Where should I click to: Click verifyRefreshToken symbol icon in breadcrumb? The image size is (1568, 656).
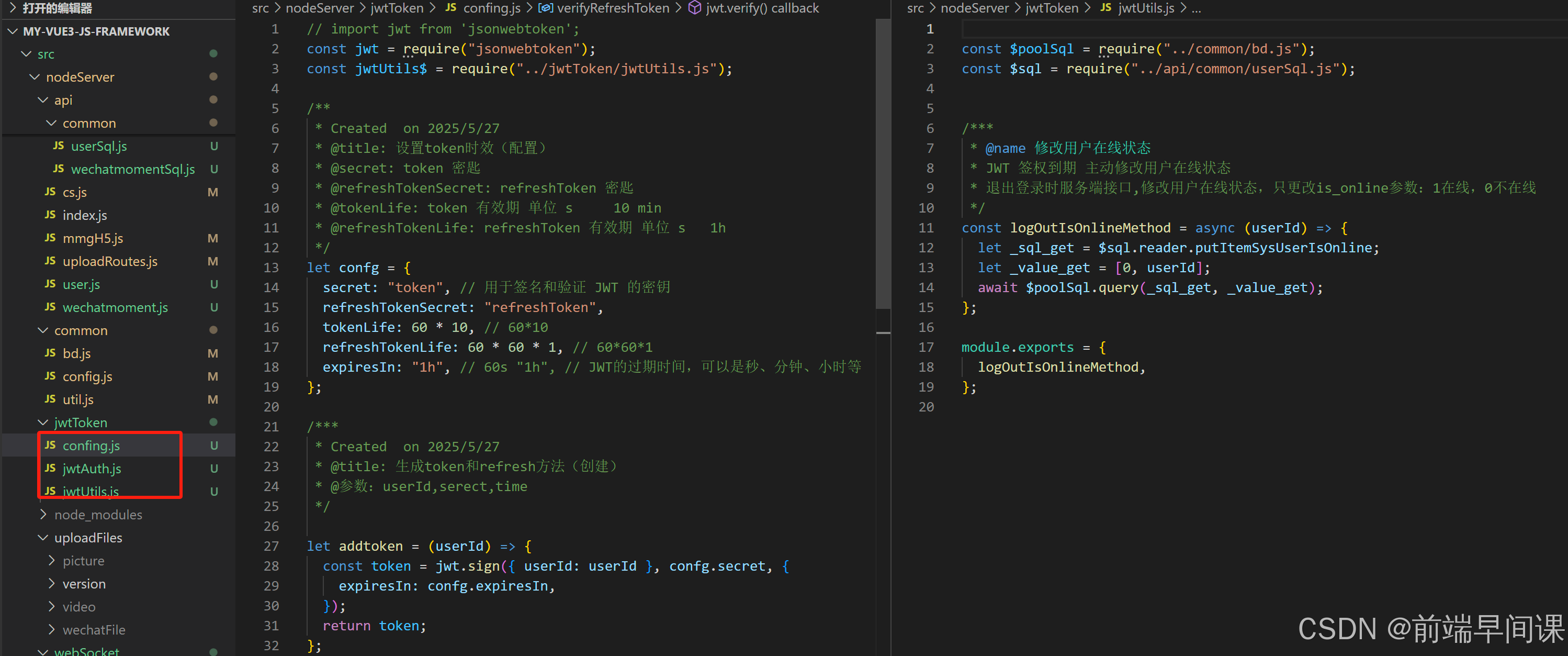pos(545,8)
